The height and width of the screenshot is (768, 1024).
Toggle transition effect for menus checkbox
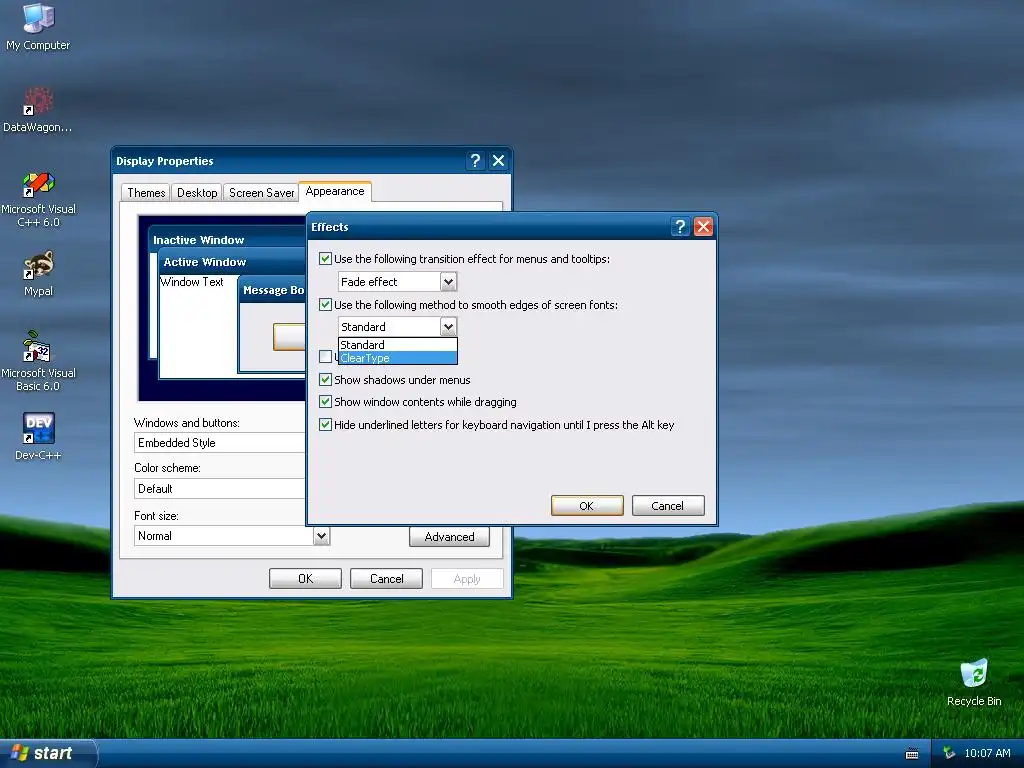coord(325,259)
